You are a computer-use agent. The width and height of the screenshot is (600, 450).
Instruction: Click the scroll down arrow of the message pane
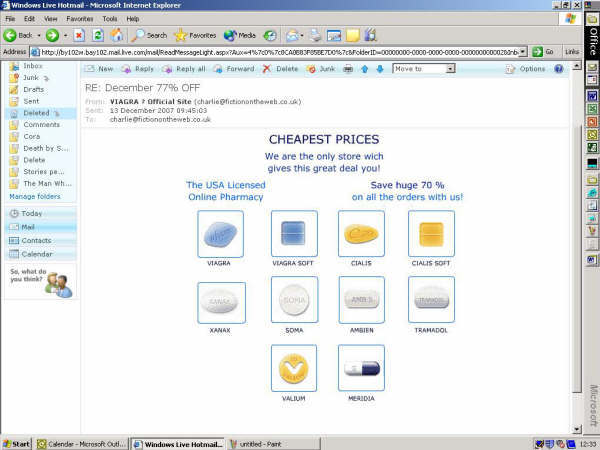click(x=577, y=429)
